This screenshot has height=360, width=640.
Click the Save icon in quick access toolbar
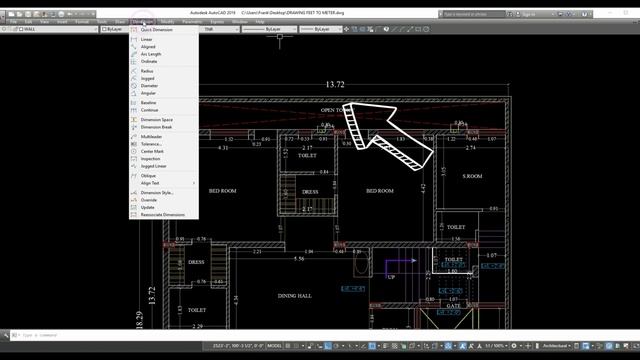(28, 14)
